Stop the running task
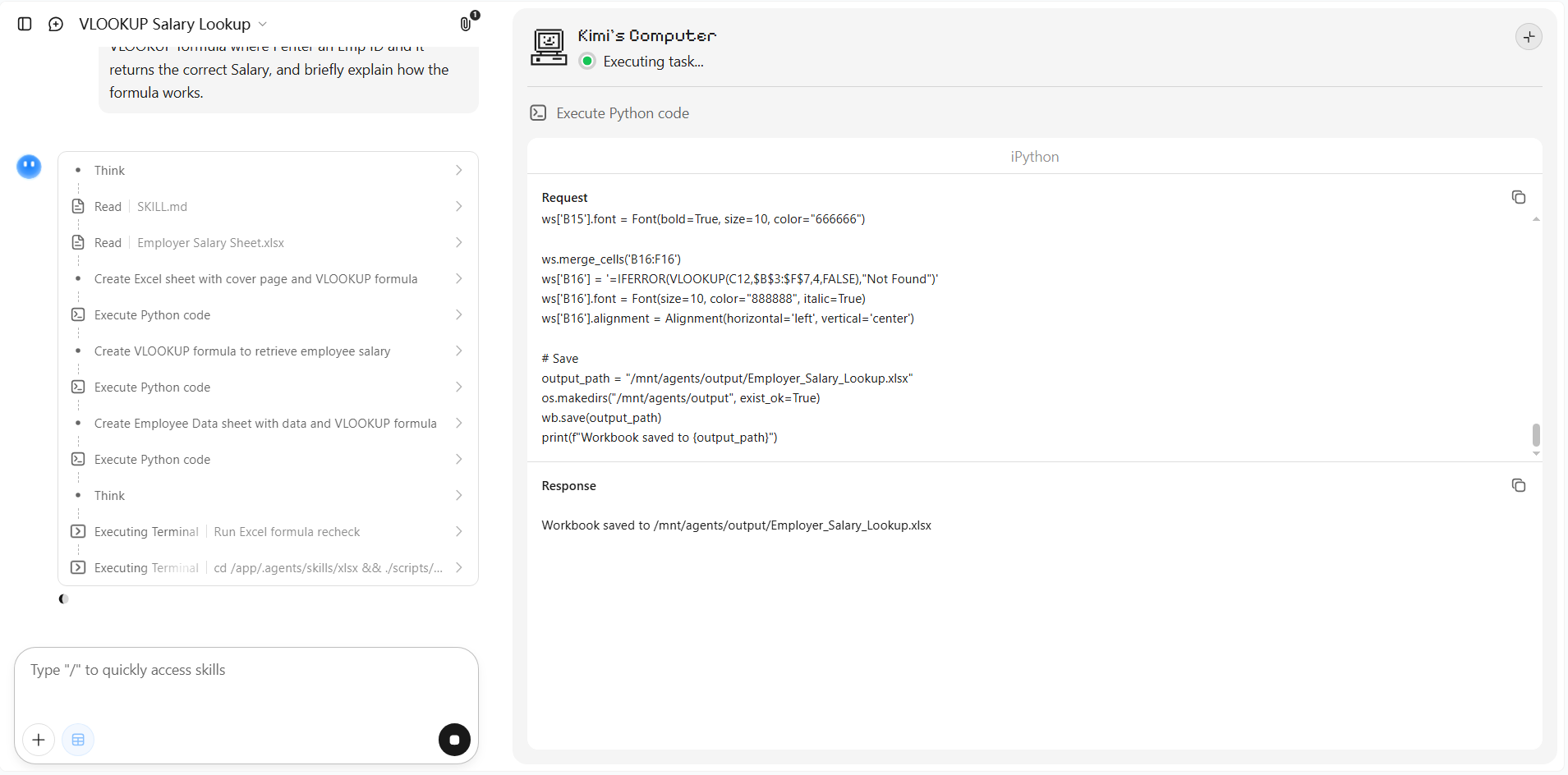Screen dimensions: 1568x775 pos(454,740)
